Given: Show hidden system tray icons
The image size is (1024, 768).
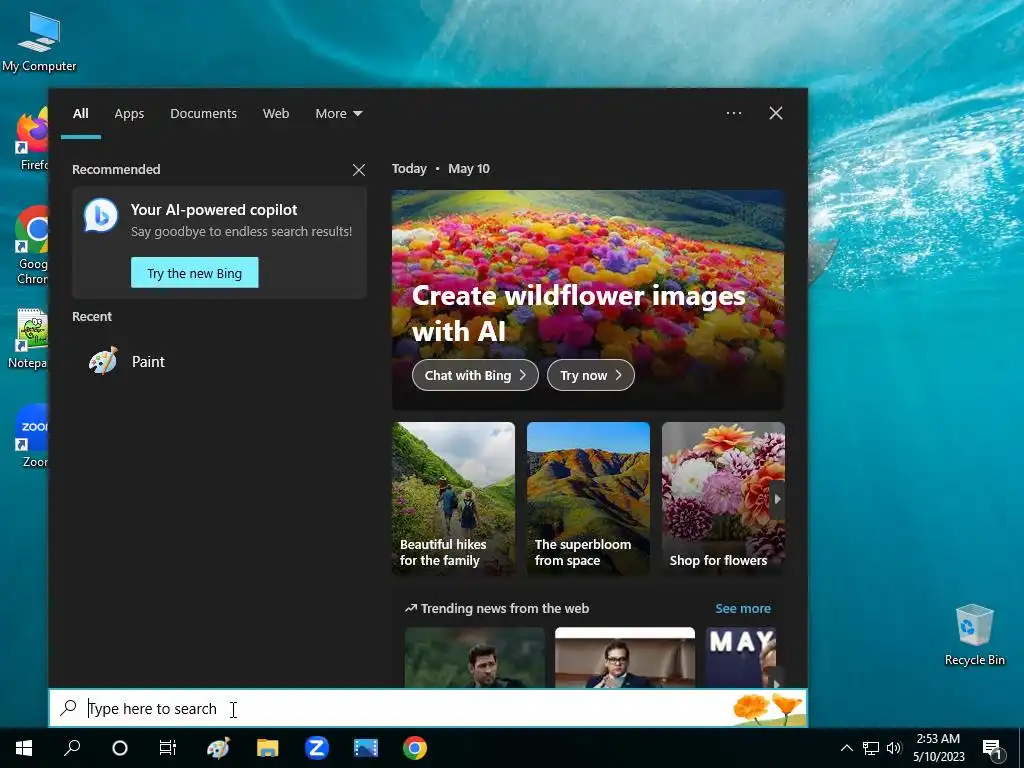Looking at the screenshot, I should click(x=846, y=748).
